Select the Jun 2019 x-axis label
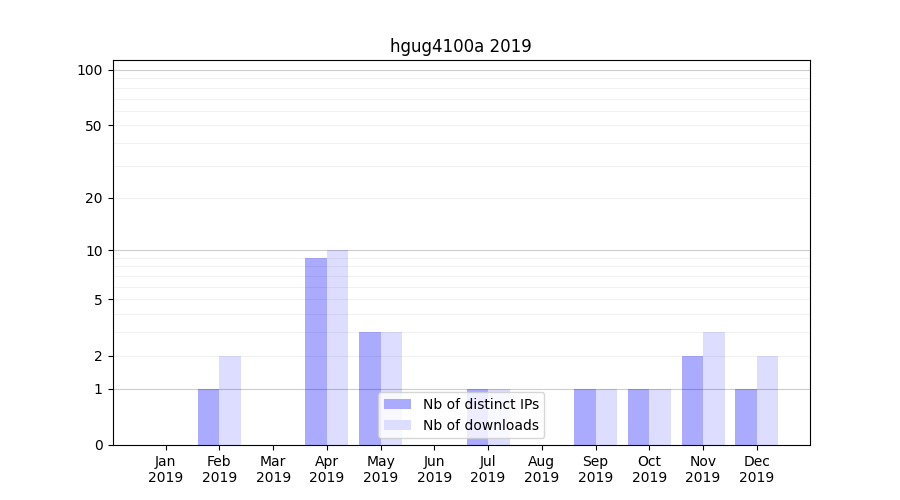Viewport: 900px width, 500px height. point(434,469)
